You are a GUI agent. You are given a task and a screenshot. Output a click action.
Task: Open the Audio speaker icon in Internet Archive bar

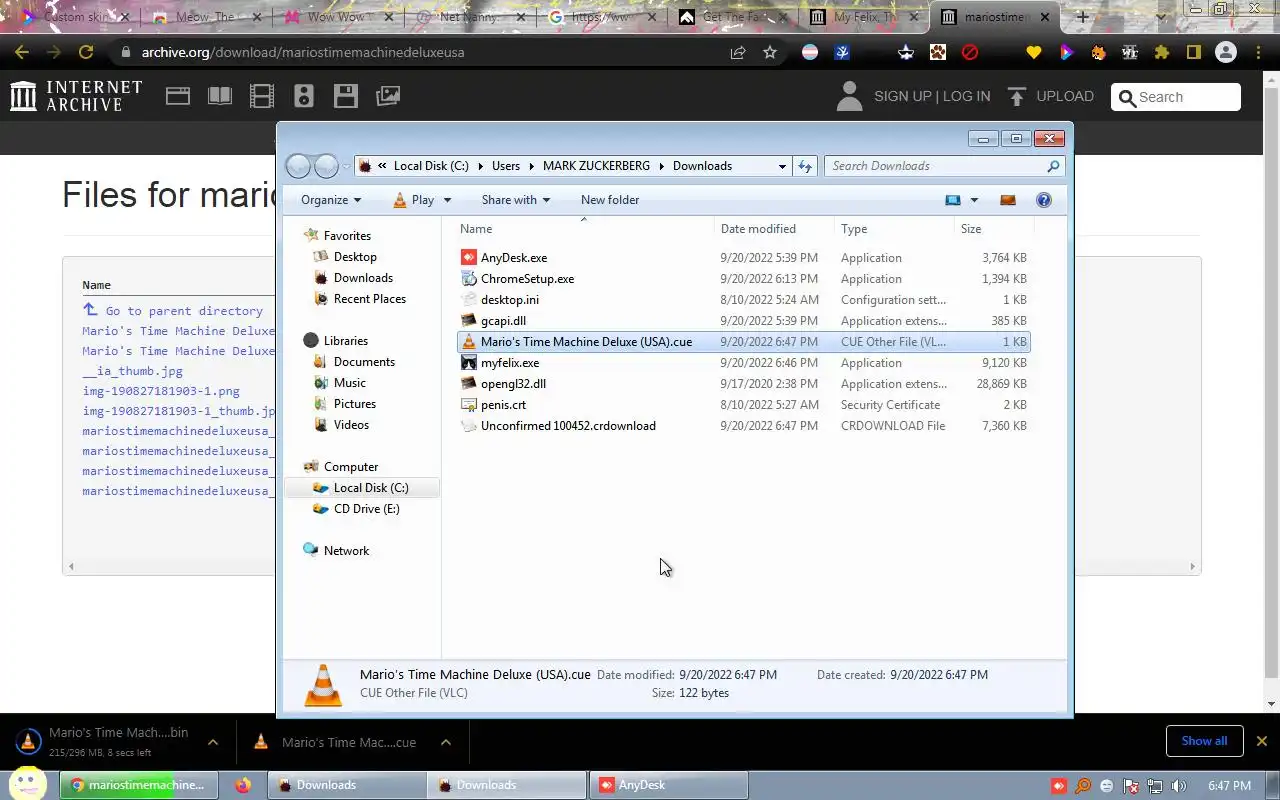coord(304,96)
